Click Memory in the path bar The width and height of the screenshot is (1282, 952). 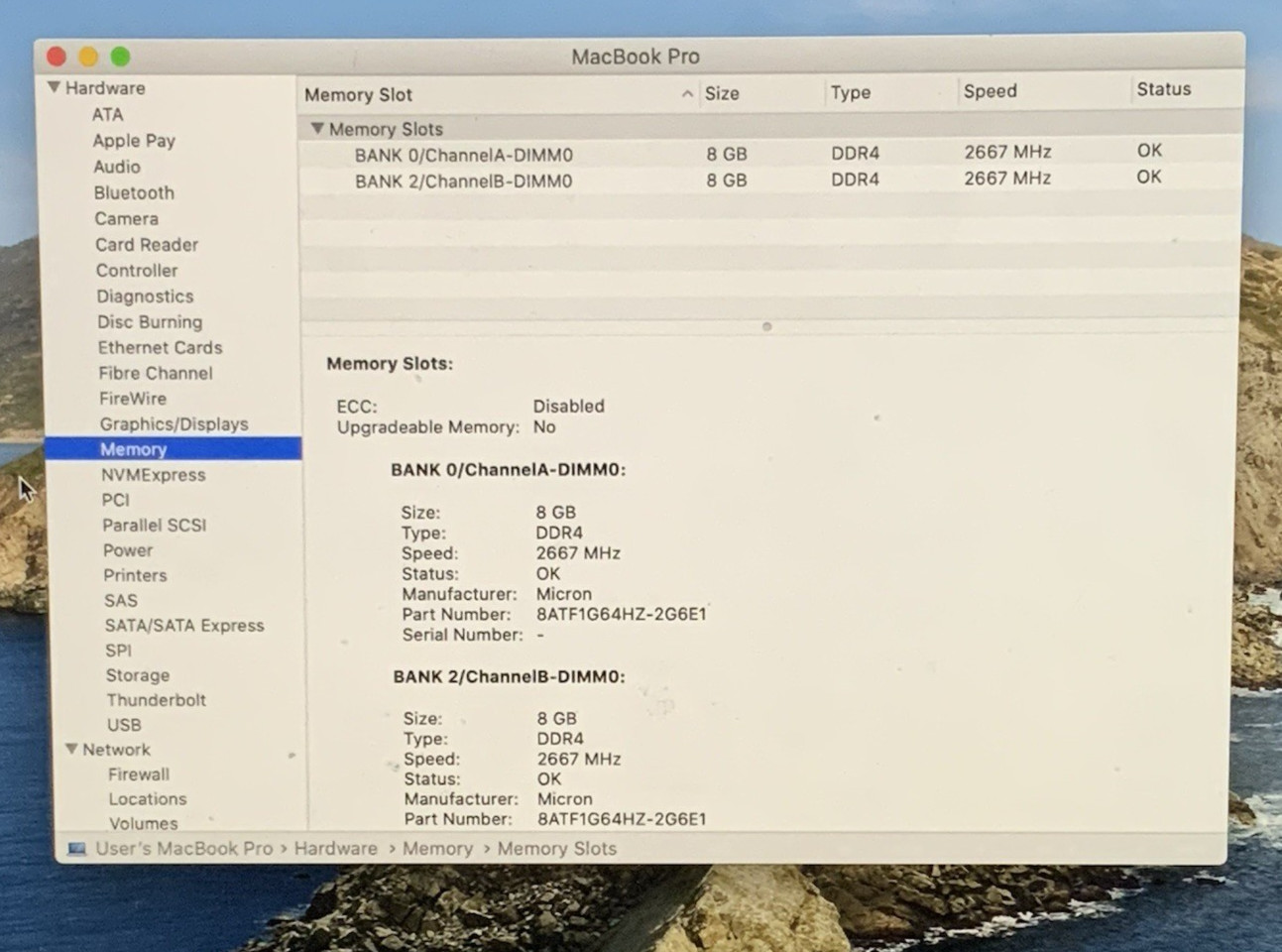pos(437,849)
